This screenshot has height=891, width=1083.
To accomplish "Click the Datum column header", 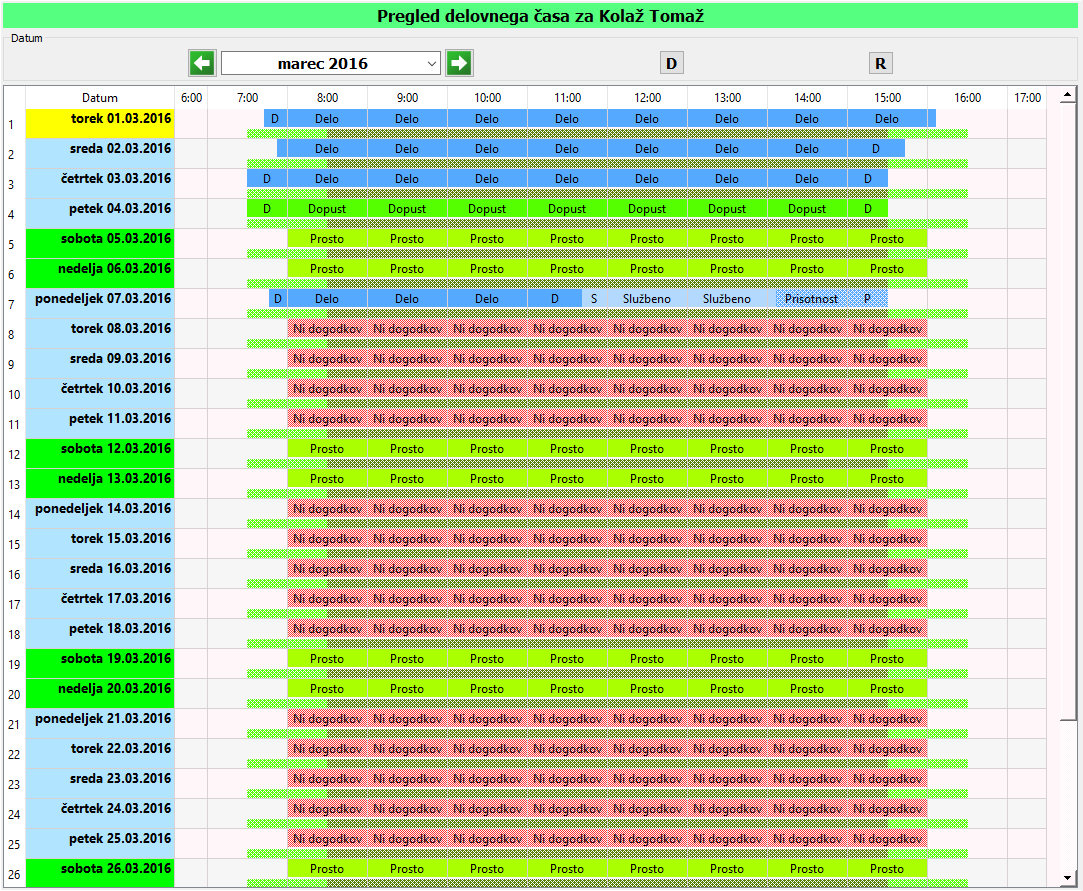I will (x=100, y=98).
